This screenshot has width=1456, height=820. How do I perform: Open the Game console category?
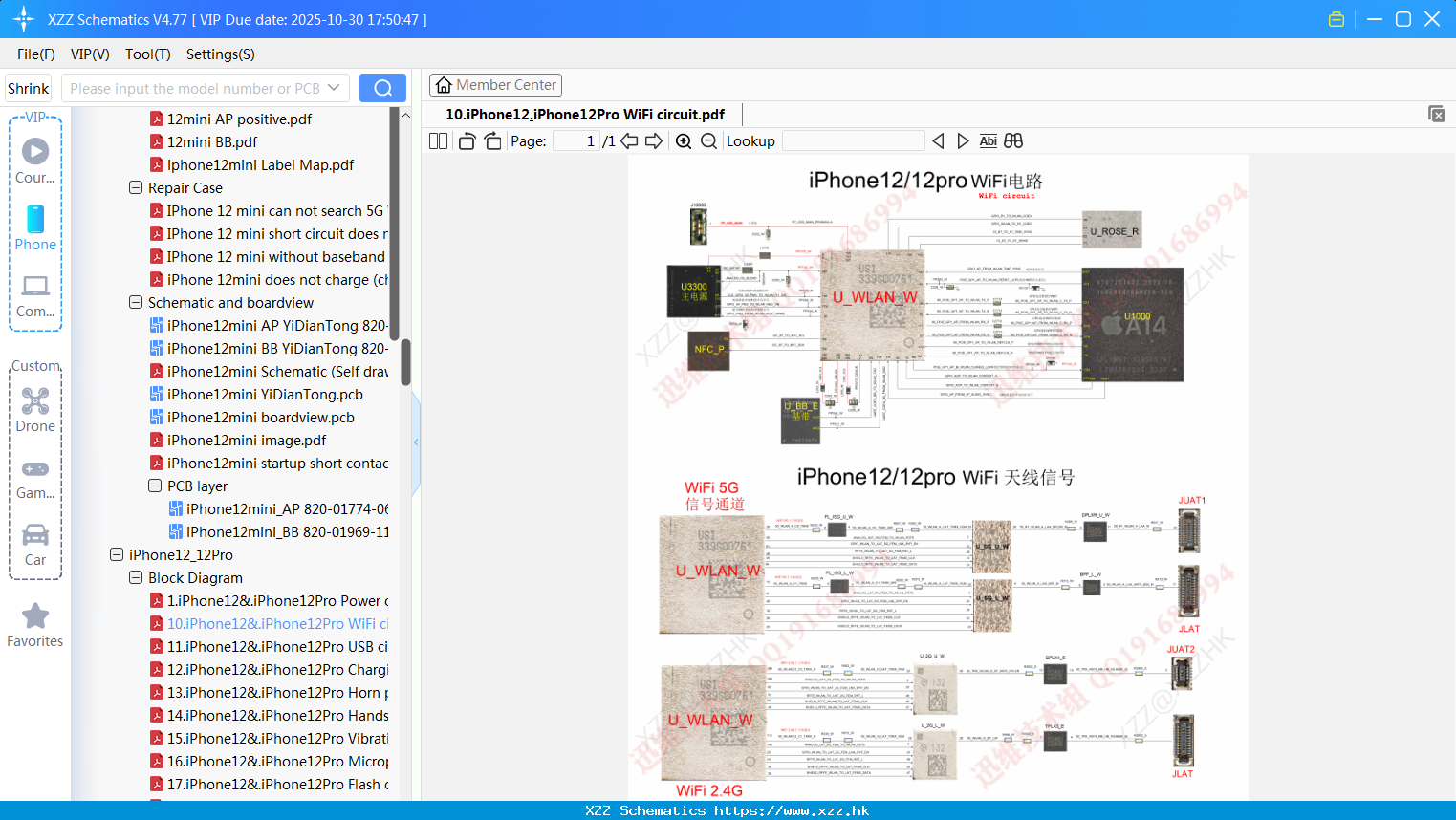tap(35, 478)
